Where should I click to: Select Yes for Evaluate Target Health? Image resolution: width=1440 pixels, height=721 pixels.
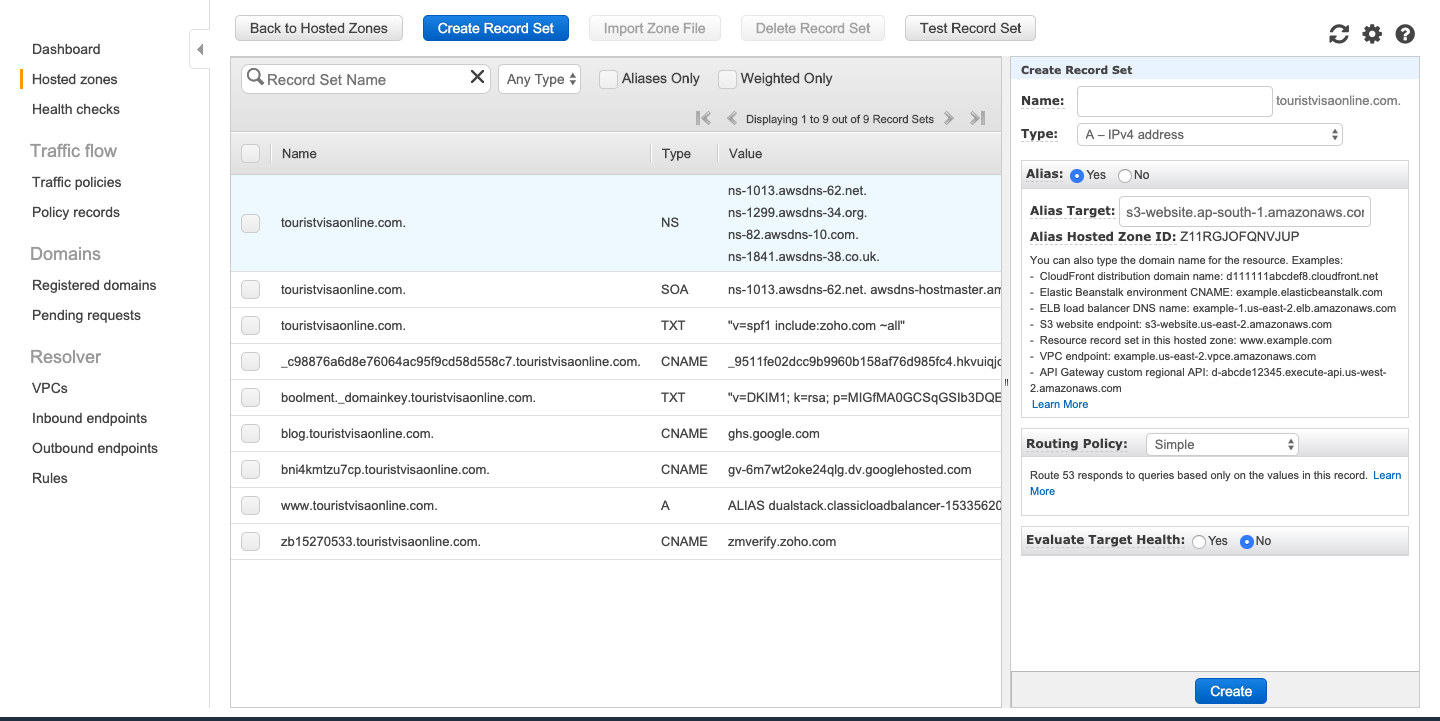[x=1198, y=541]
